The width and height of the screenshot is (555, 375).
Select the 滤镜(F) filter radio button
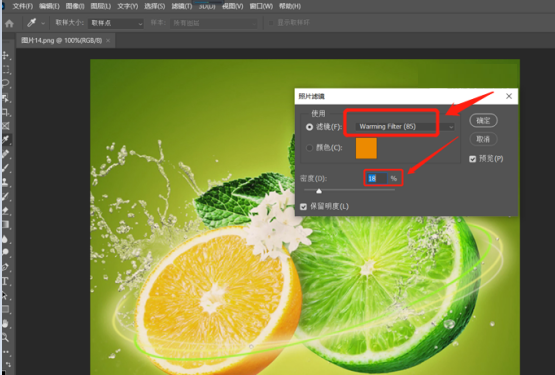coord(309,127)
